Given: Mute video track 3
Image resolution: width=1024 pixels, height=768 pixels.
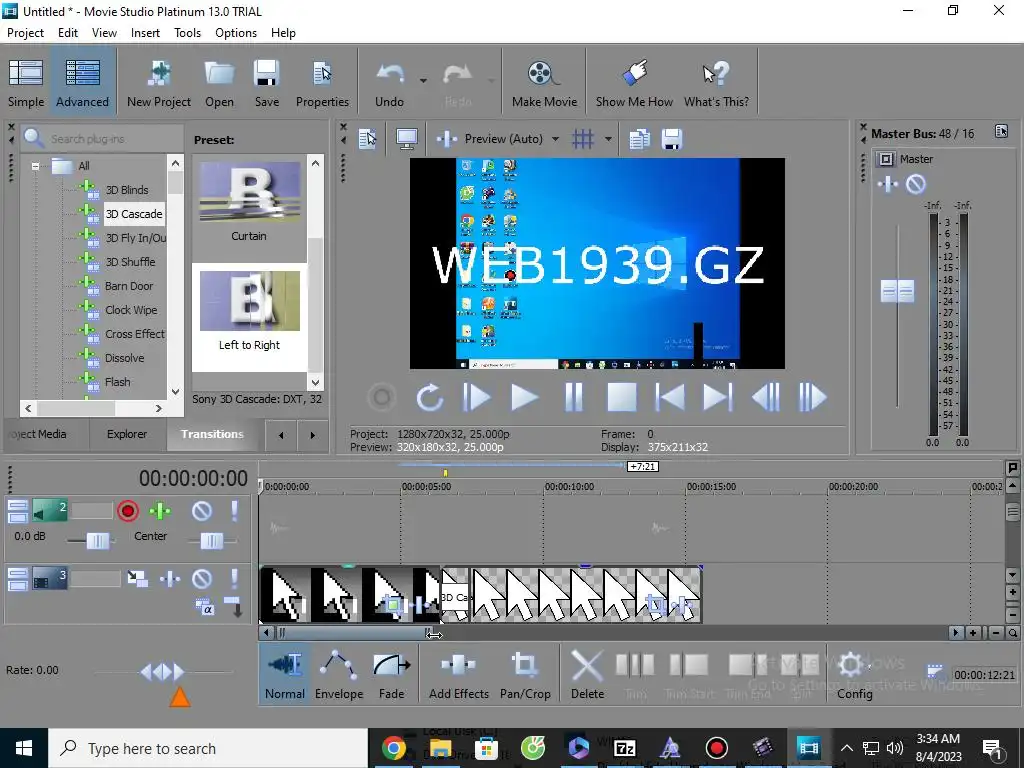Looking at the screenshot, I should pos(202,579).
